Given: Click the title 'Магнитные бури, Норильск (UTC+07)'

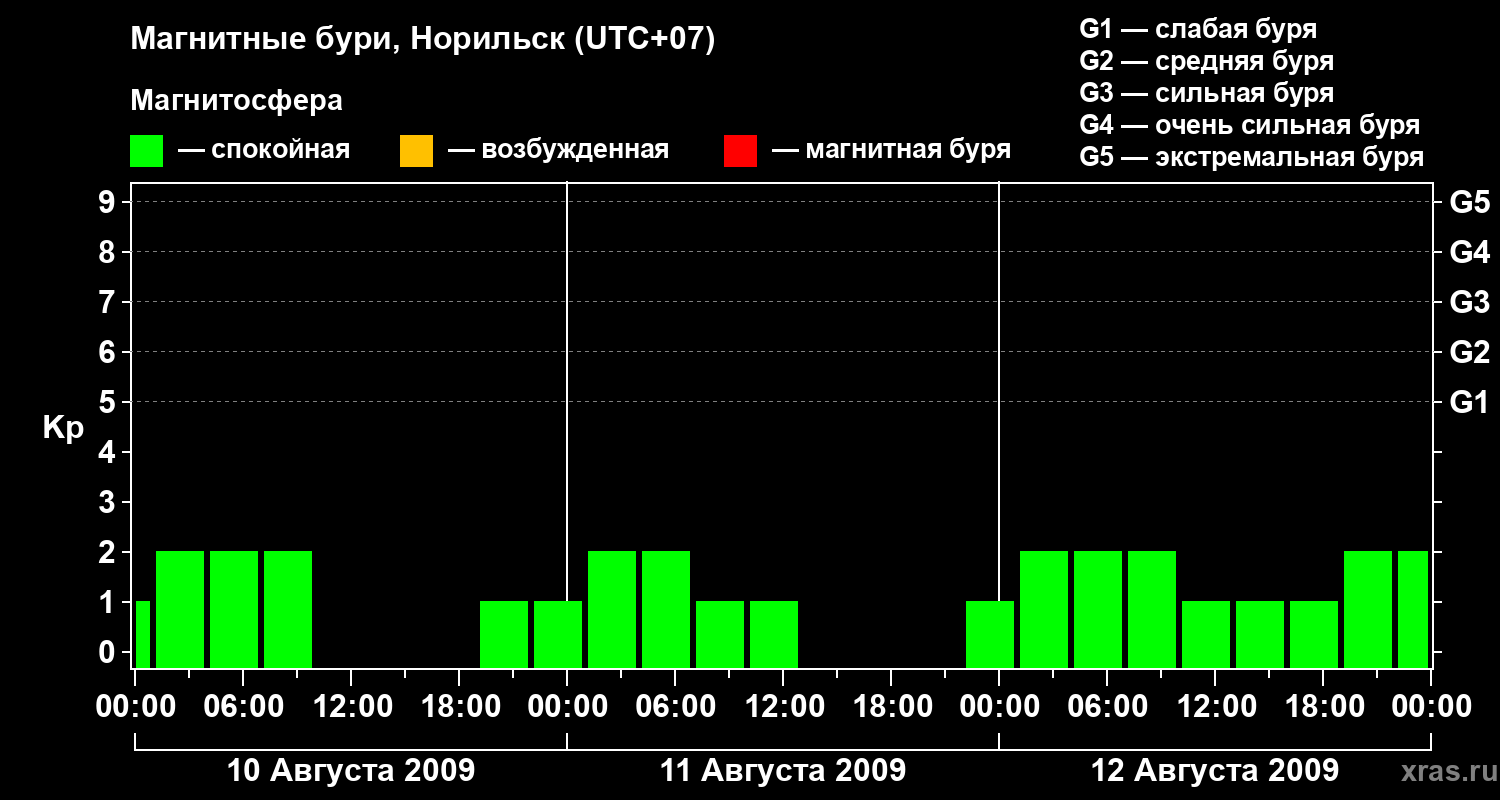Looking at the screenshot, I should pos(423,41).
